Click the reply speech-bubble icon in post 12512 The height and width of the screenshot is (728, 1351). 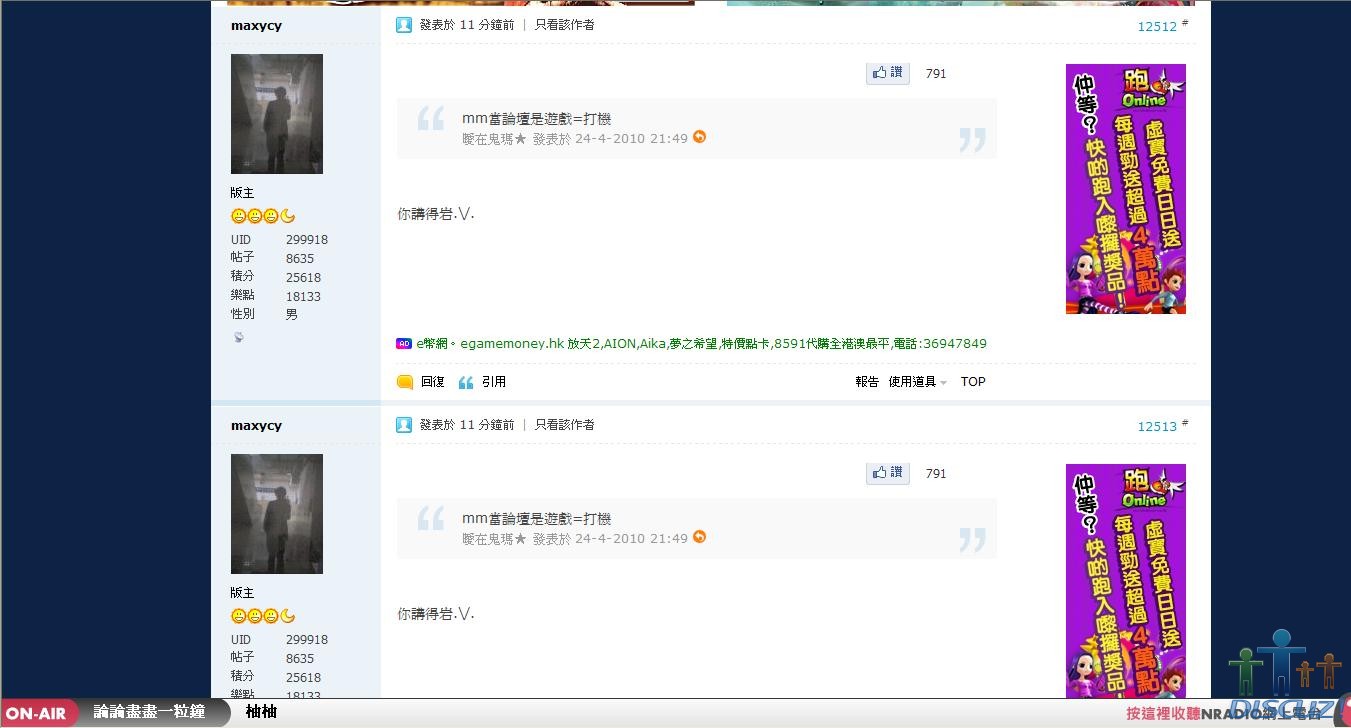(405, 382)
